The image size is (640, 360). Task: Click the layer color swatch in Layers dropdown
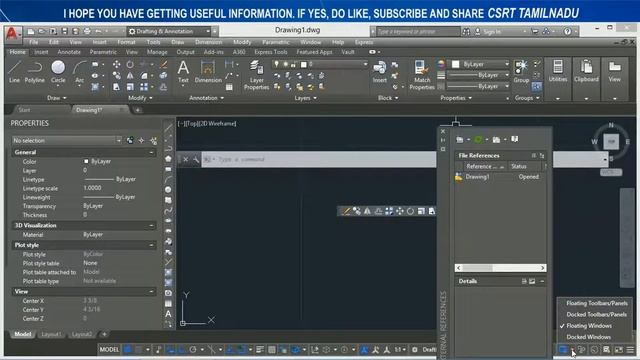[304, 64]
